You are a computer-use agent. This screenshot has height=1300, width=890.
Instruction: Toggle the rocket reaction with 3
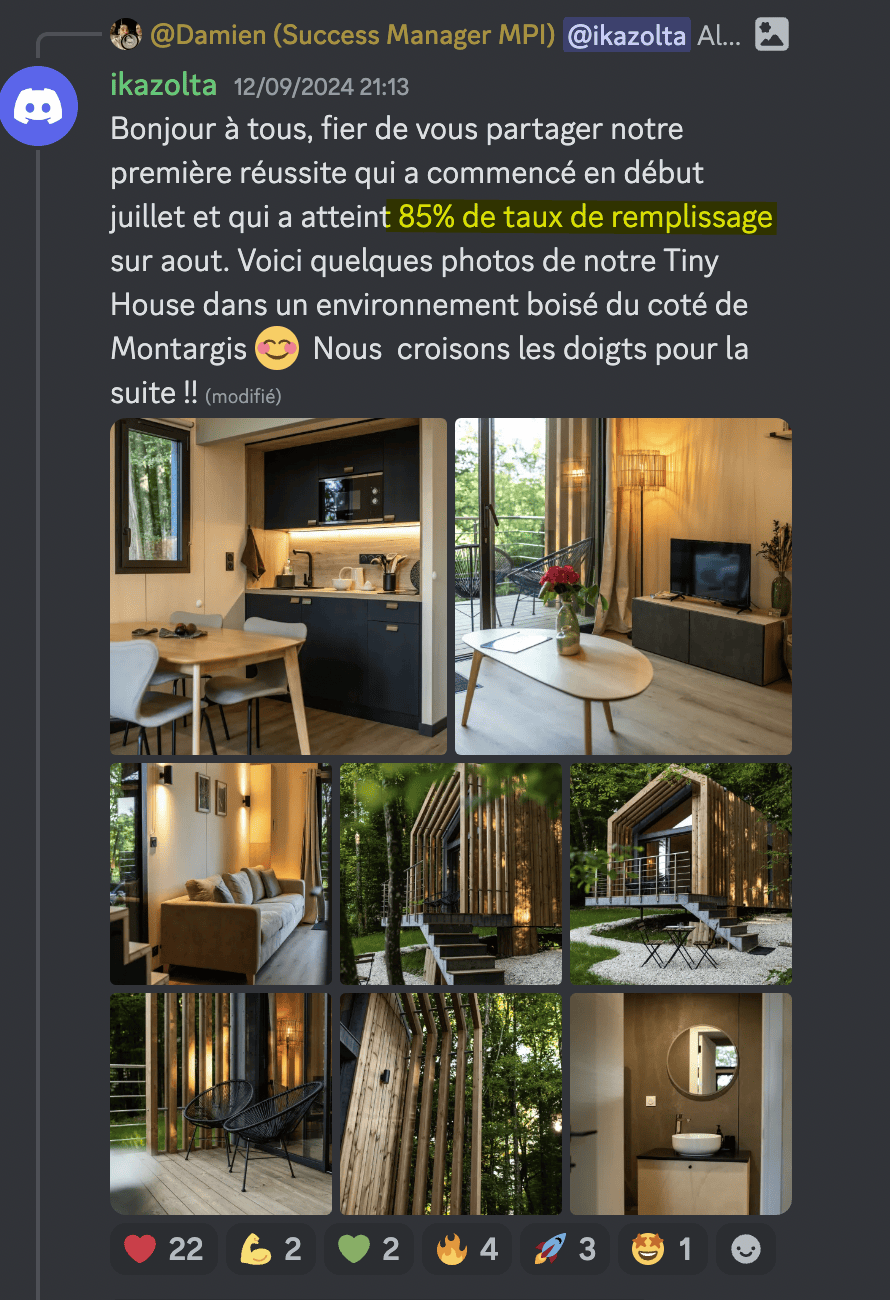[x=564, y=1248]
